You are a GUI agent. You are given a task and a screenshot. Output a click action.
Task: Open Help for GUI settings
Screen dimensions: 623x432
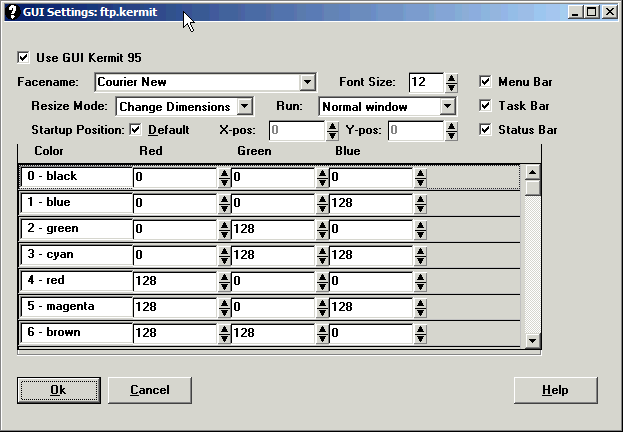click(x=555, y=390)
